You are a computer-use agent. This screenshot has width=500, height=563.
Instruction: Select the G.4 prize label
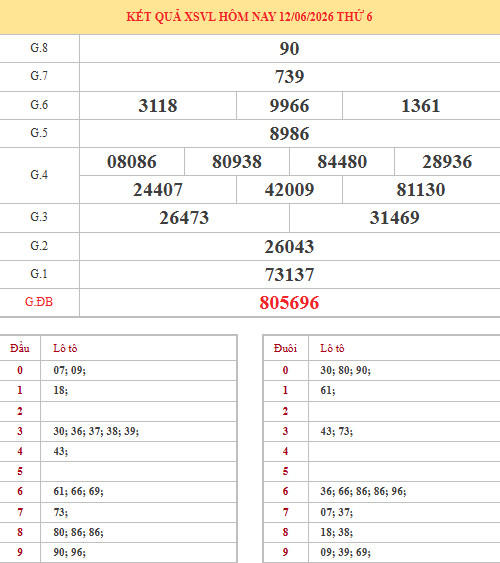pyautogui.click(x=39, y=175)
